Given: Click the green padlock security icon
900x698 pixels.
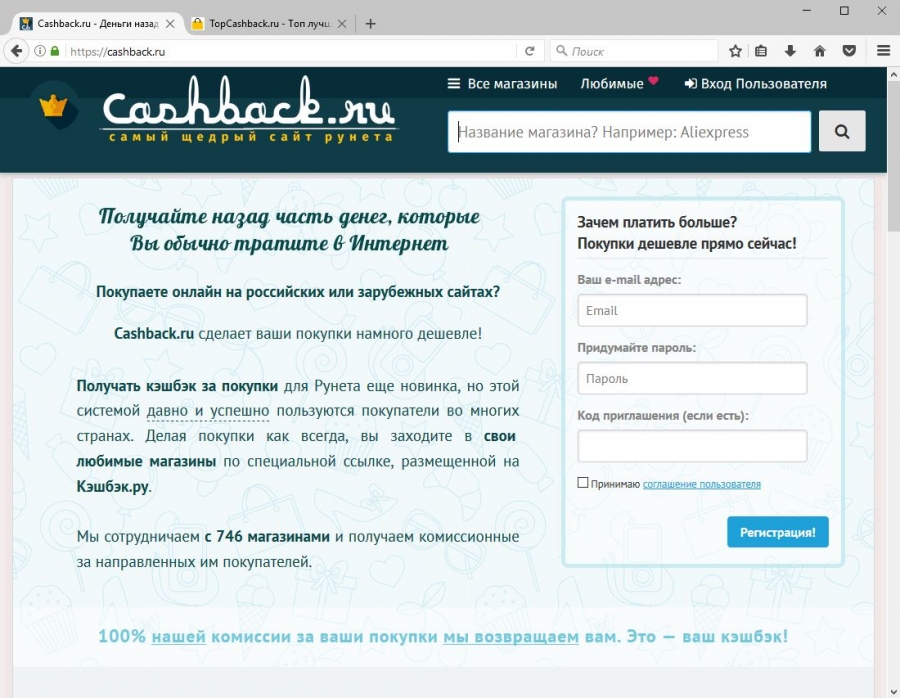Looking at the screenshot, I should (55, 51).
